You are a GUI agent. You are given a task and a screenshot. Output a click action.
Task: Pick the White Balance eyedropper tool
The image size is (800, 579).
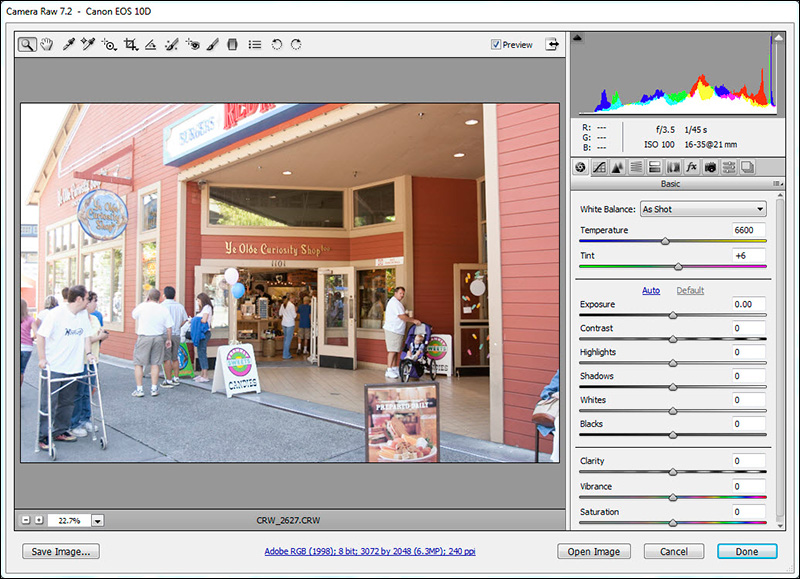coord(68,45)
